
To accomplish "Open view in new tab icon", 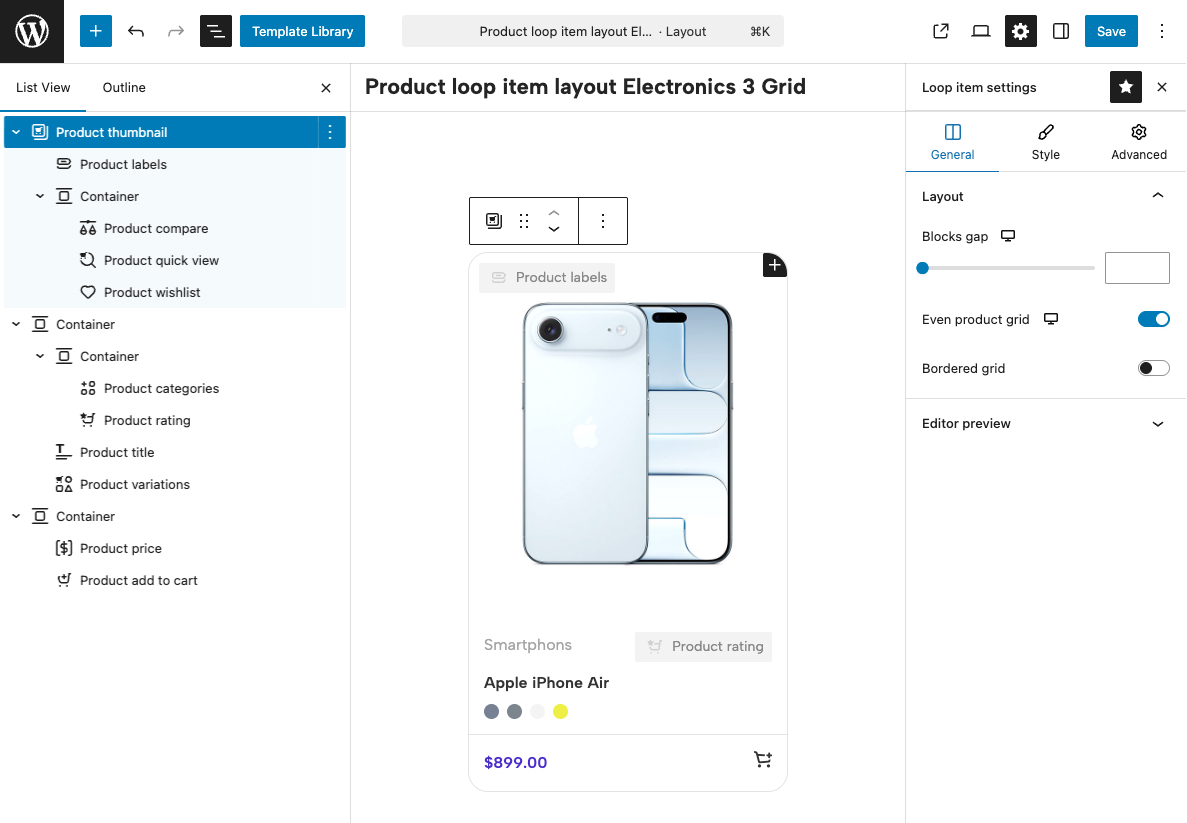I will (x=941, y=31).
